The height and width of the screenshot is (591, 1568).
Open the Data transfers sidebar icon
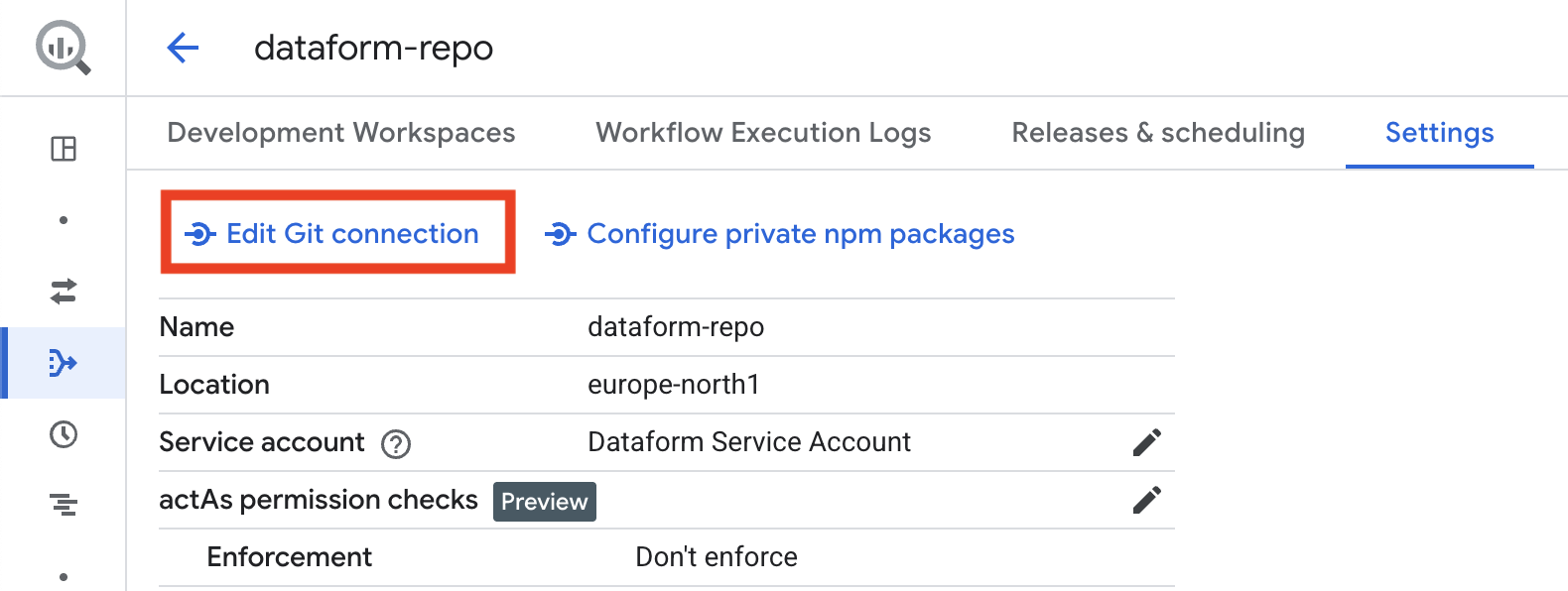tap(64, 292)
